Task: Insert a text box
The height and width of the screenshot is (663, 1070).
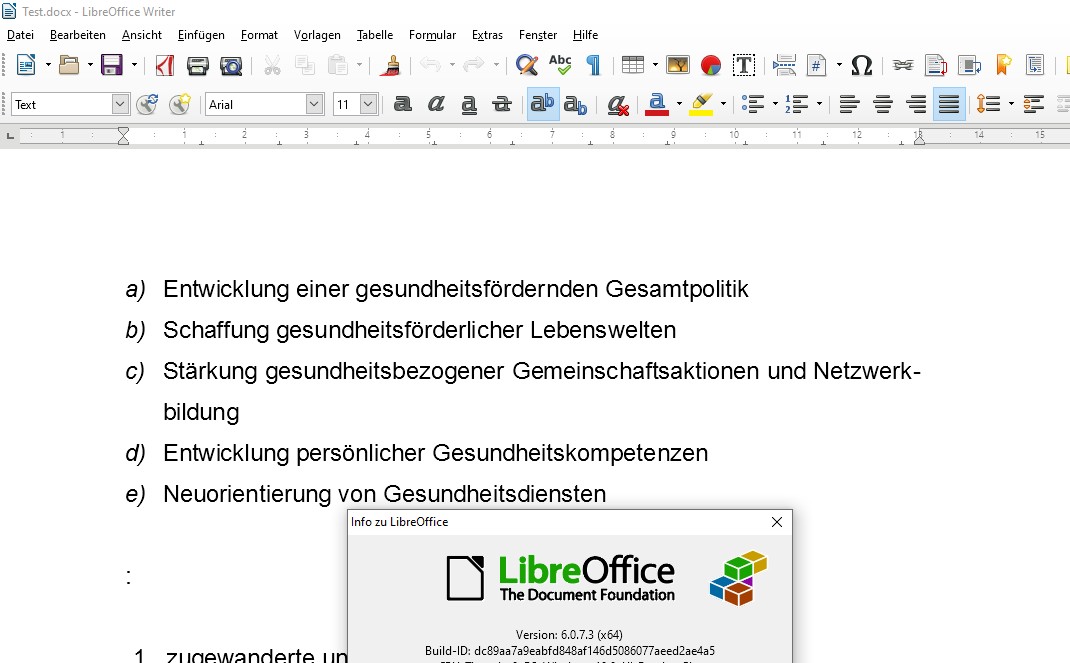Action: click(x=744, y=65)
